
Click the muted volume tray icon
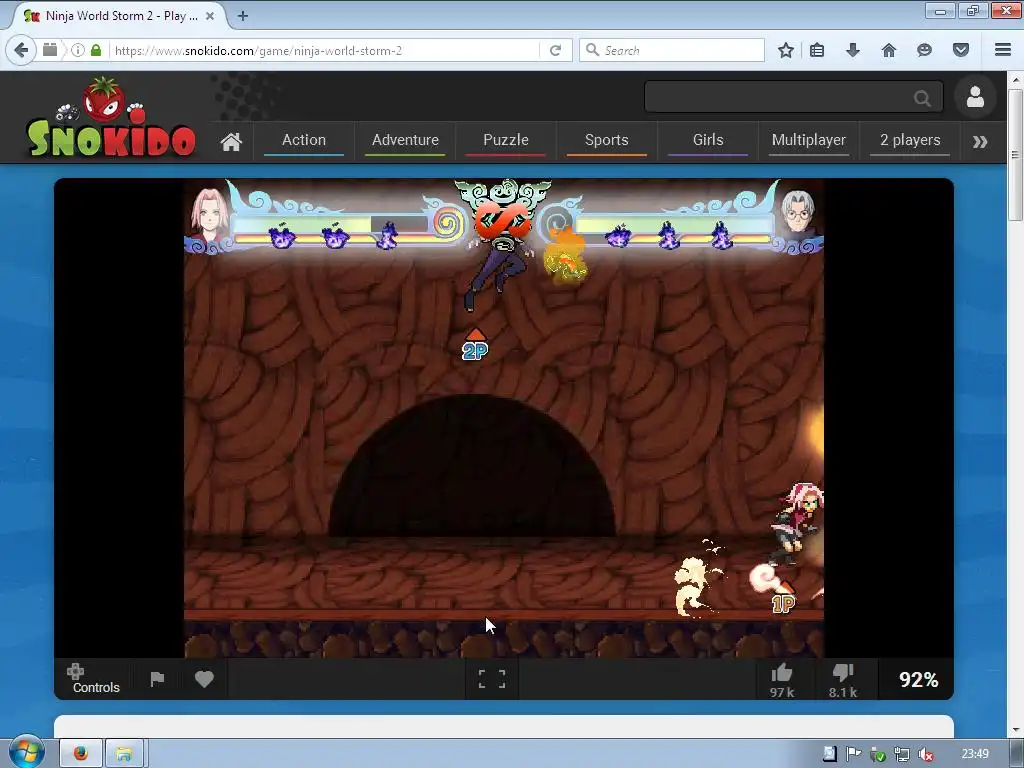925,754
